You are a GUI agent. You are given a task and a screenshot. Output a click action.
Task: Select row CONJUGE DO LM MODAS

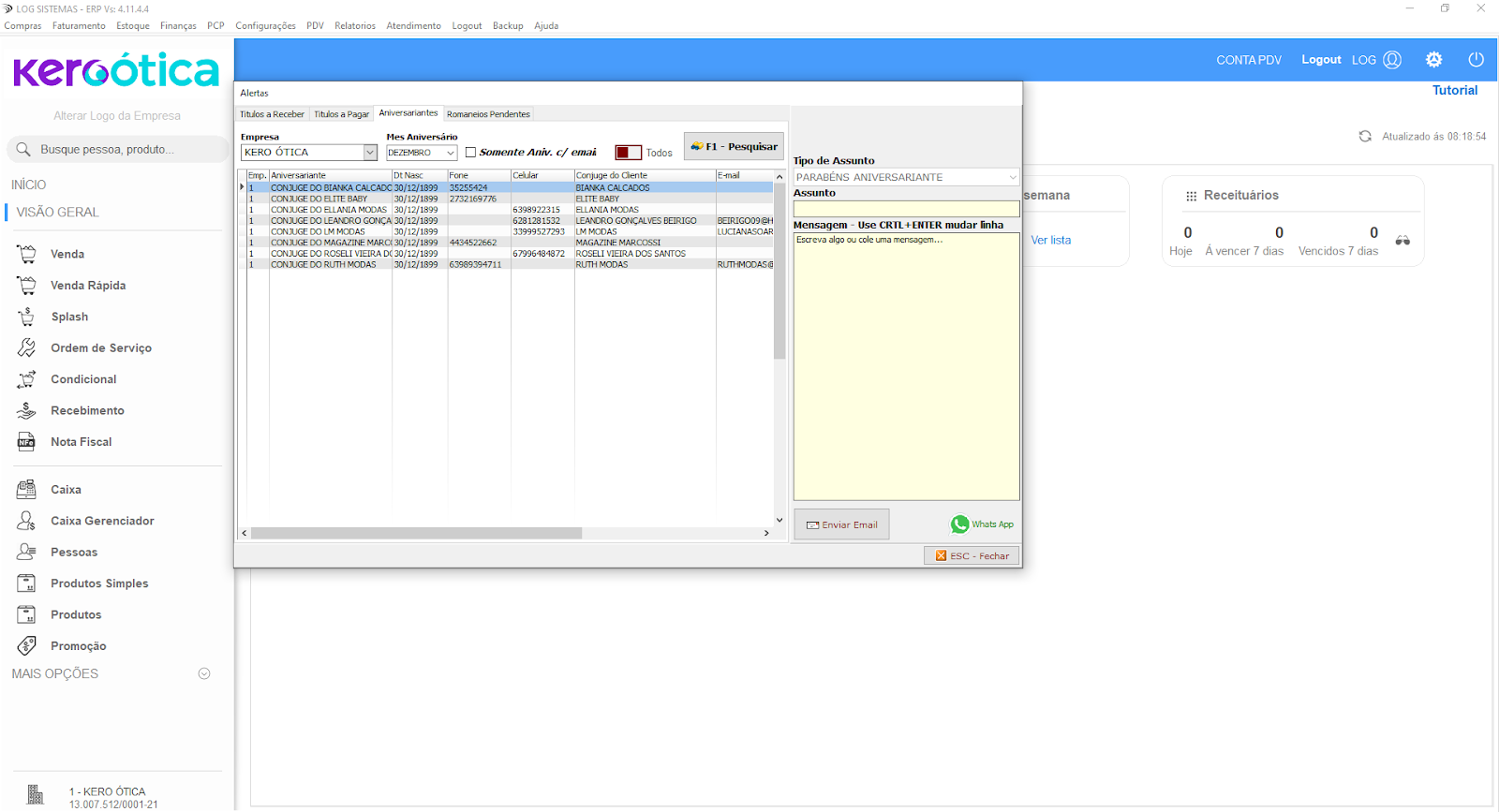point(511,231)
